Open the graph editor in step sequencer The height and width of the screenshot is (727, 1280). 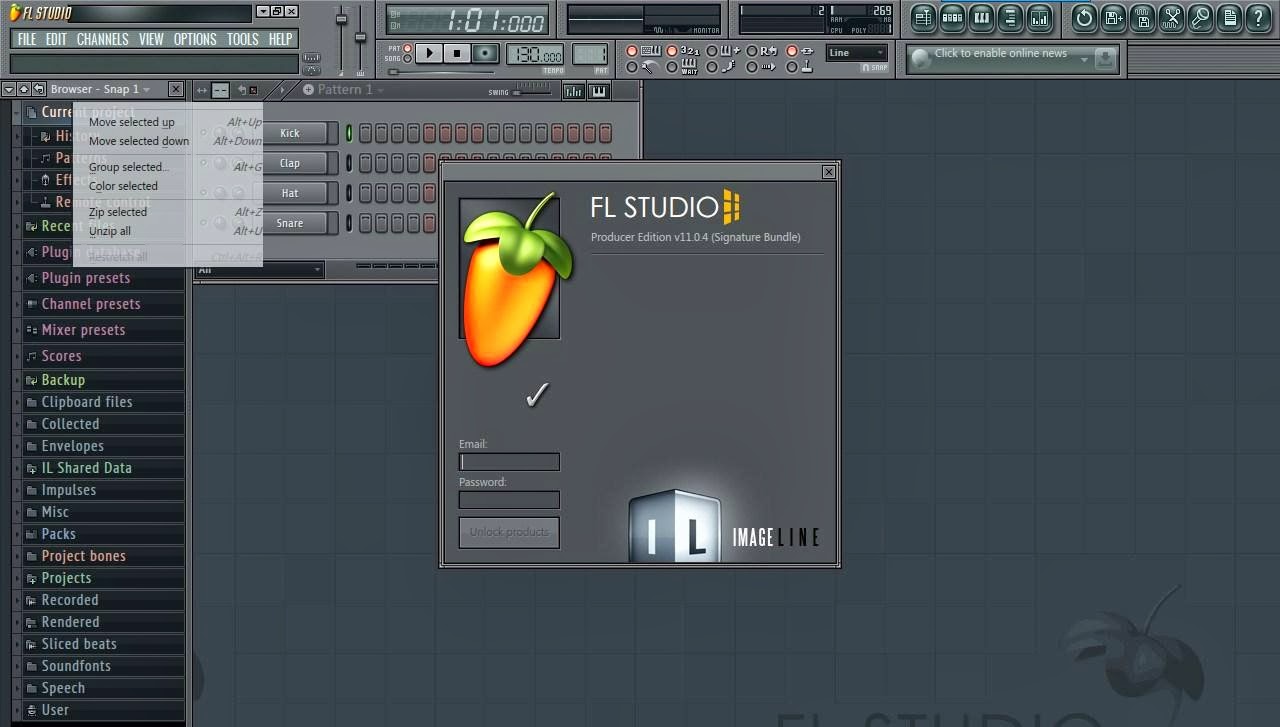click(x=573, y=91)
